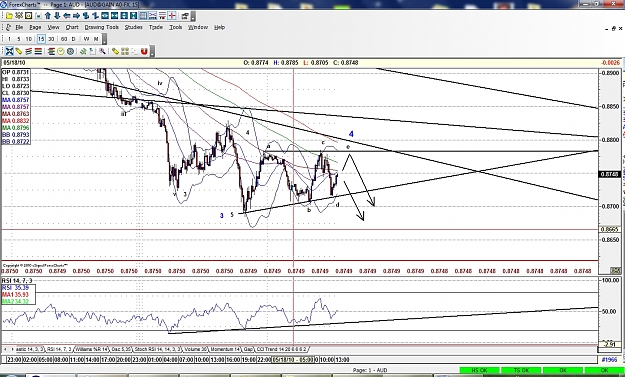Expand the interval toolbar options handle
625x377 pixels.
(x=104, y=39)
